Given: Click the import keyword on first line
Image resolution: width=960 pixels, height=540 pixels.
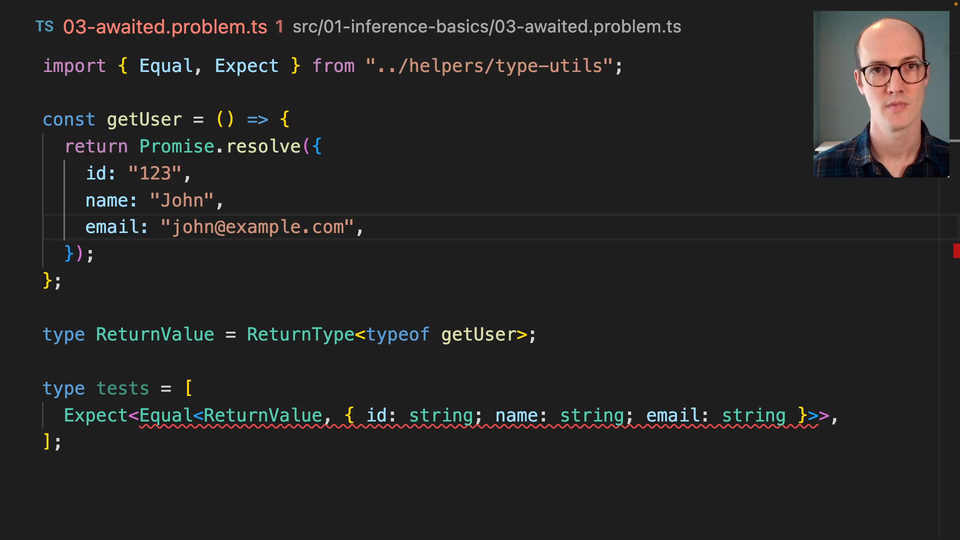Looking at the screenshot, I should click(74, 66).
